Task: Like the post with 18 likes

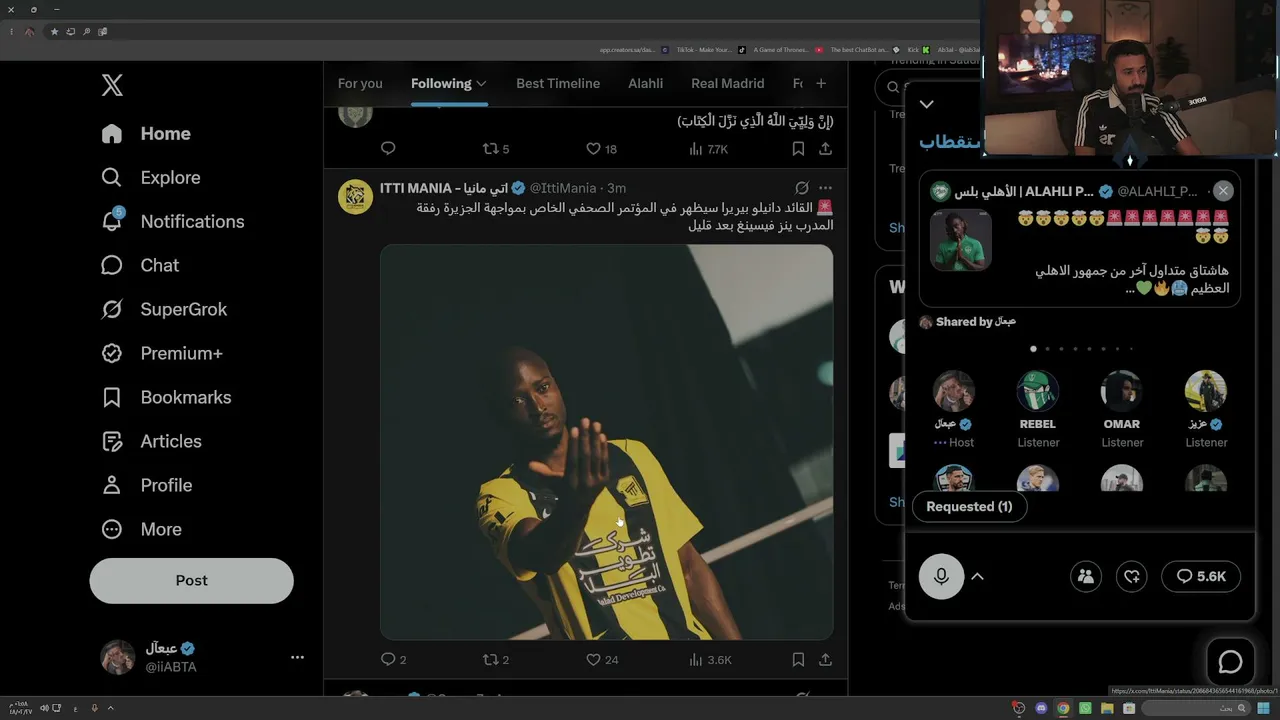Action: pos(601,149)
